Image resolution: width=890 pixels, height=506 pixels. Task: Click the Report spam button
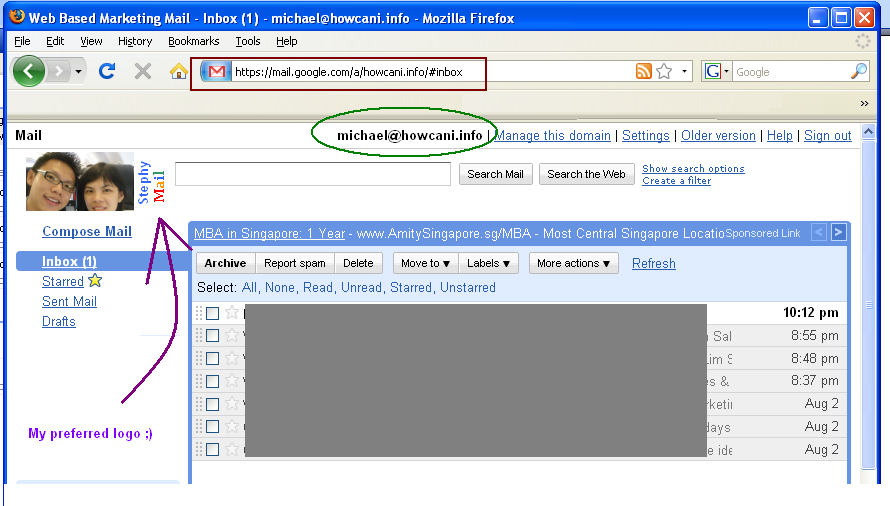pyautogui.click(x=295, y=263)
